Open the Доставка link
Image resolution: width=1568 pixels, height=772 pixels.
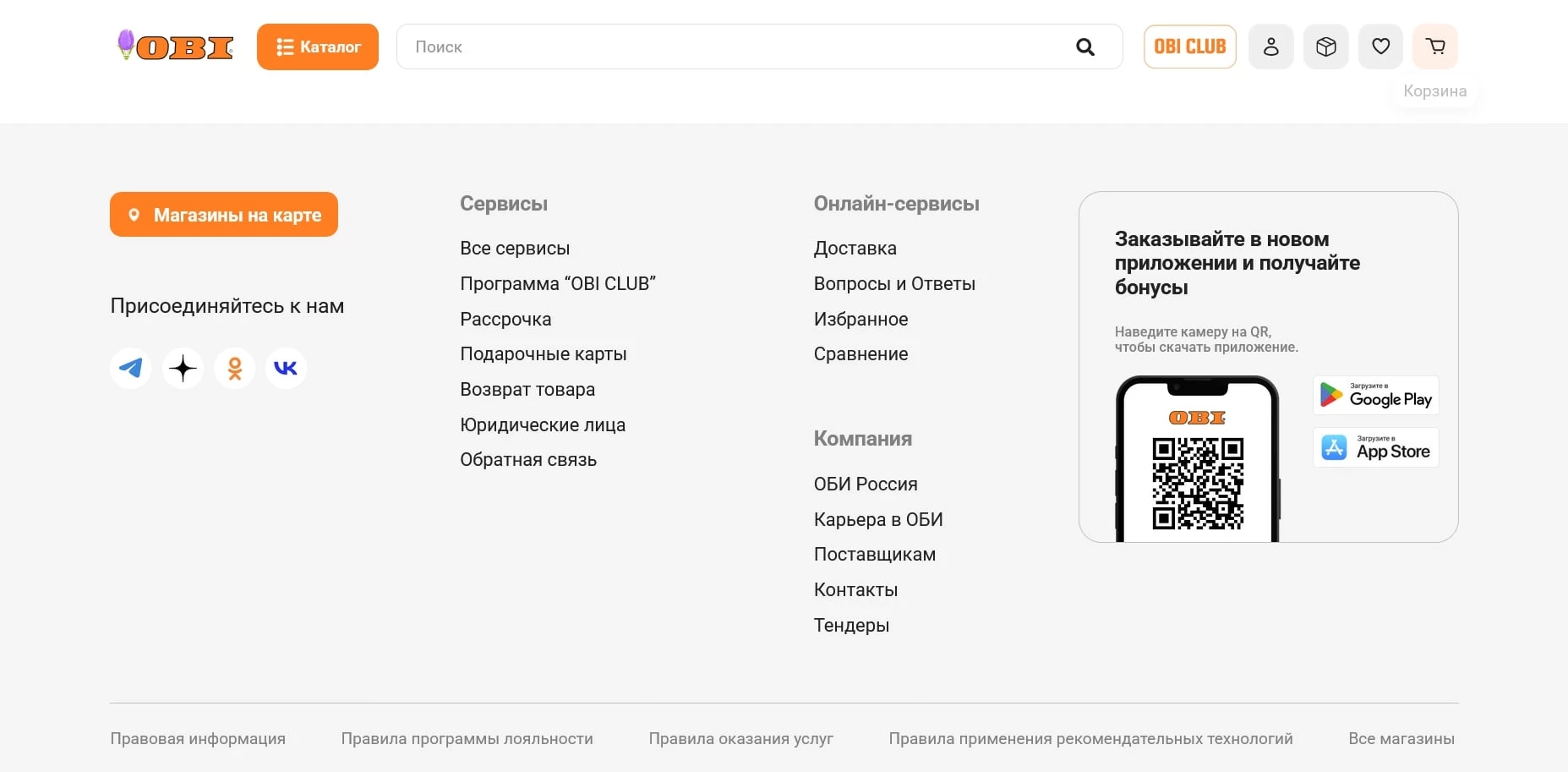click(855, 248)
